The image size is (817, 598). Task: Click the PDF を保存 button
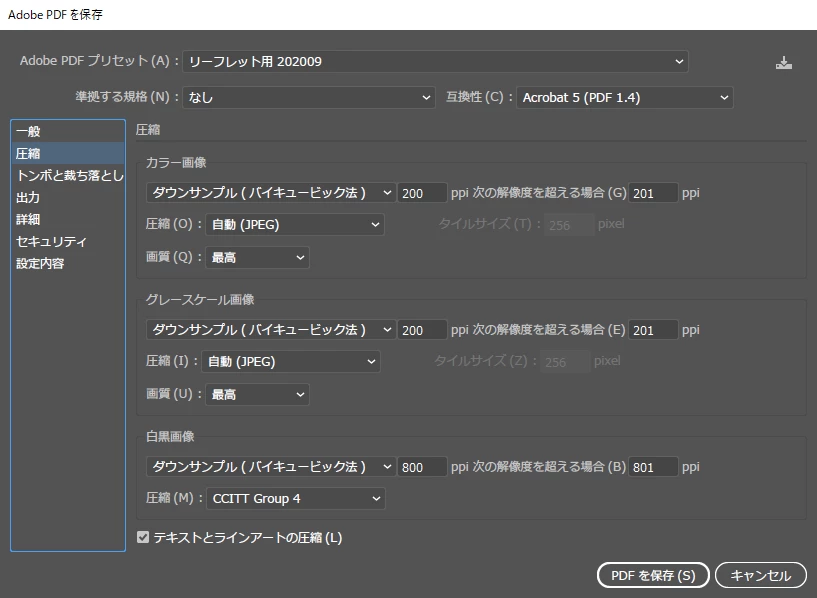[x=653, y=575]
